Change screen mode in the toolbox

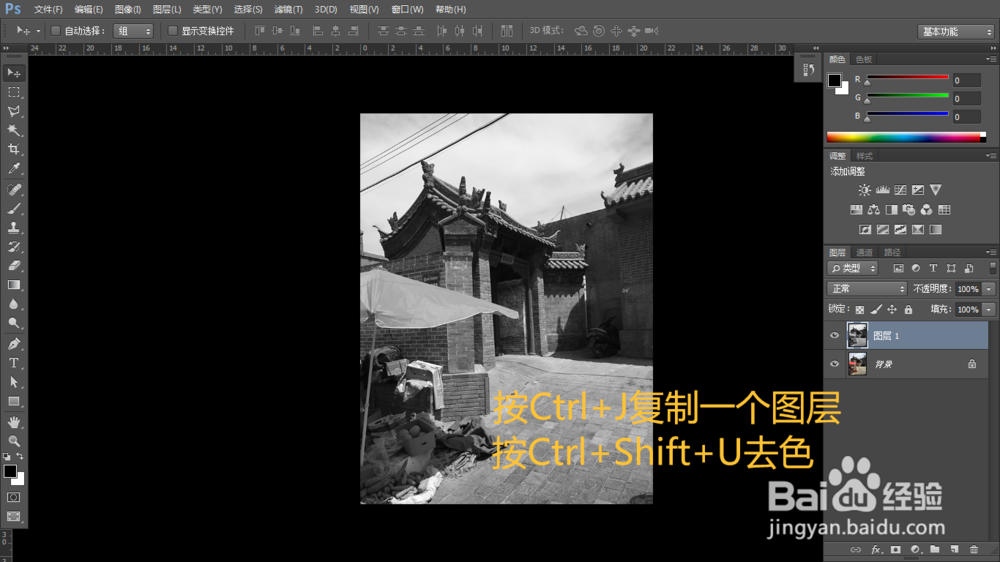pyautogui.click(x=13, y=516)
